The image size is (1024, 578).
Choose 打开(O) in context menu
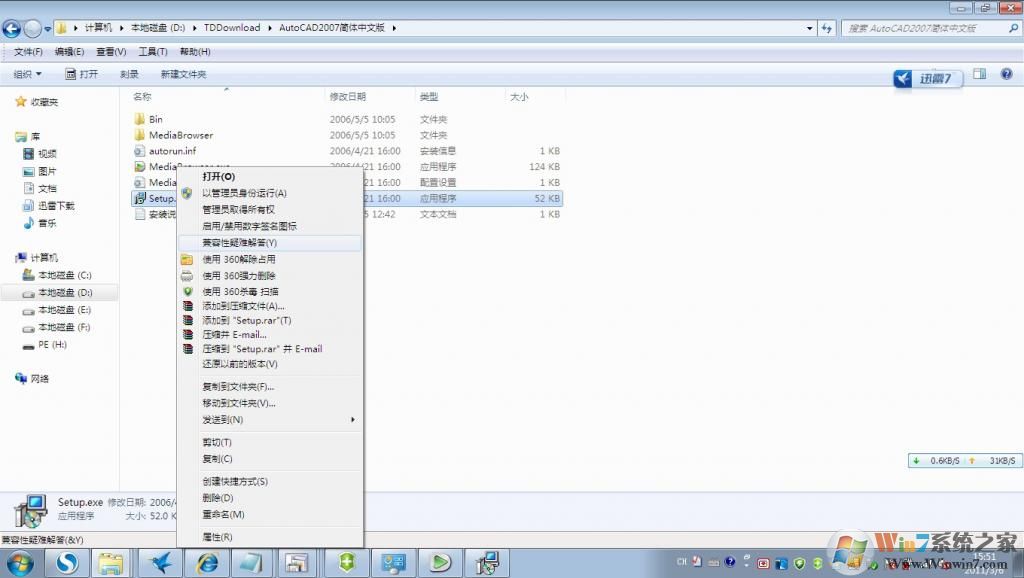[x=269, y=177]
